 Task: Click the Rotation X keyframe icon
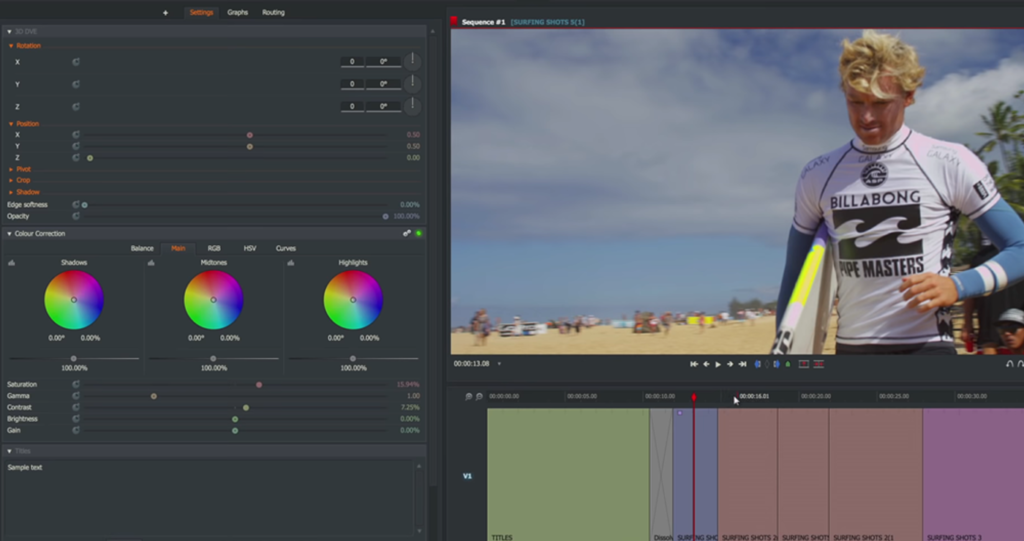tap(76, 62)
